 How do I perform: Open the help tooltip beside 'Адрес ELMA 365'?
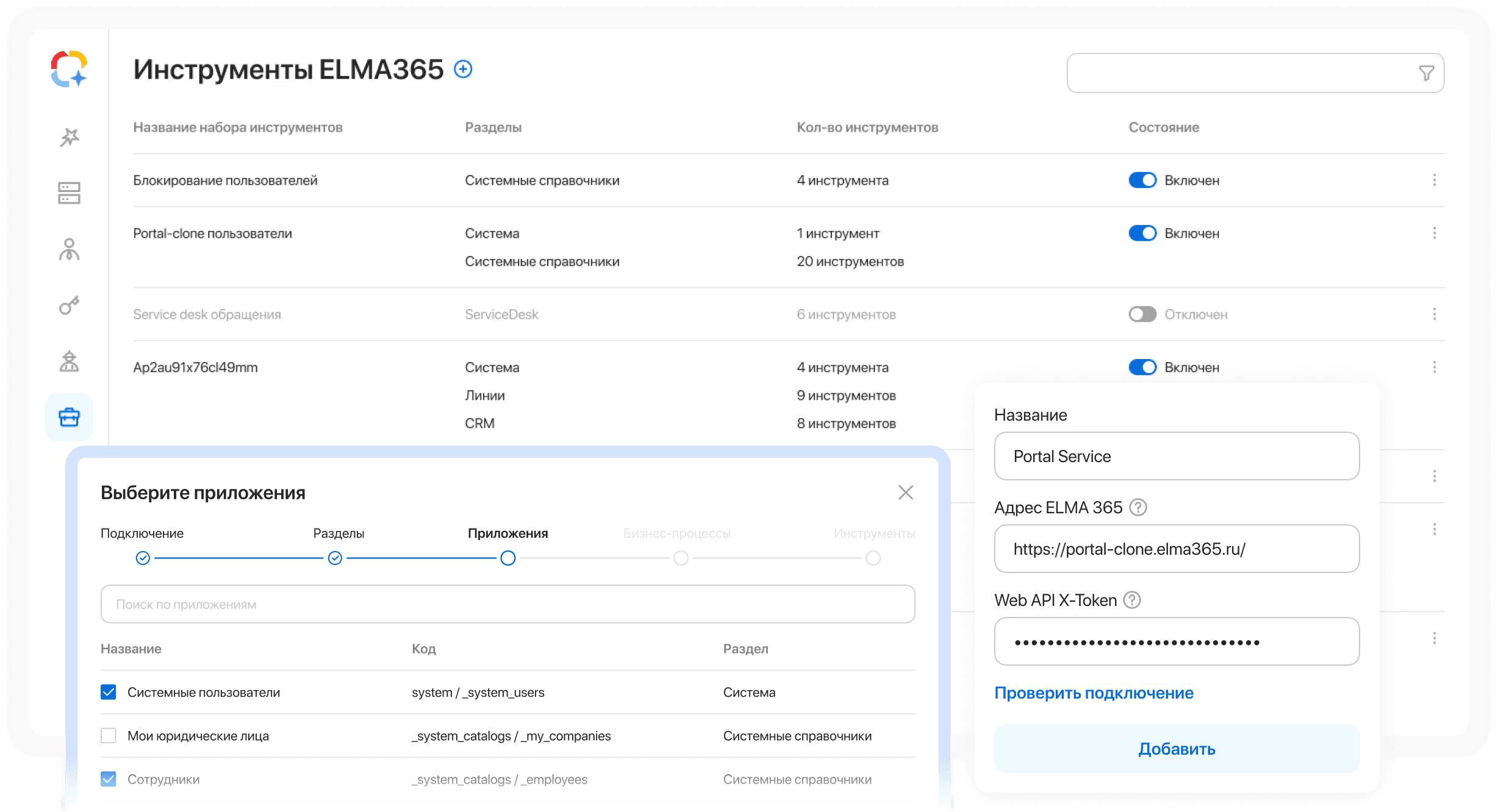[1140, 507]
